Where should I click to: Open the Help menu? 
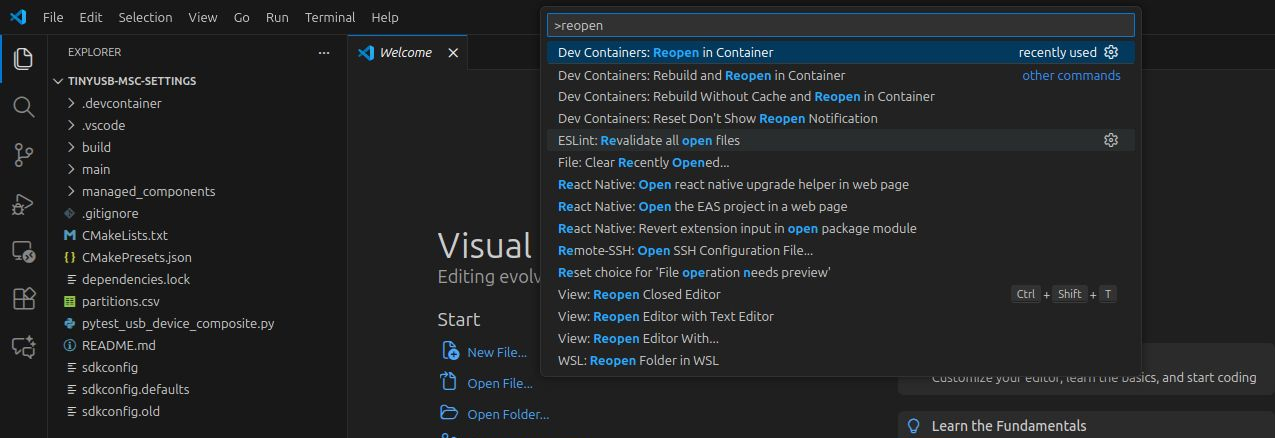pos(384,17)
